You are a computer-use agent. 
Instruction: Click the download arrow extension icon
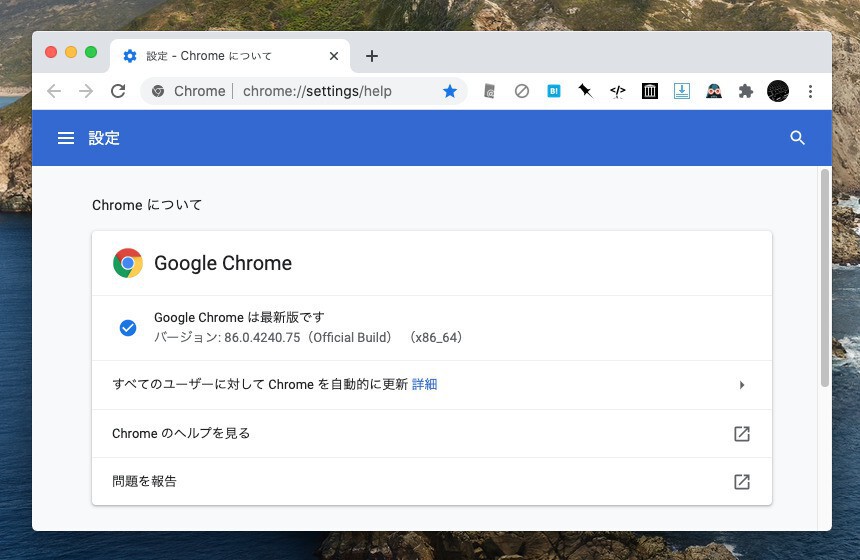pos(682,91)
